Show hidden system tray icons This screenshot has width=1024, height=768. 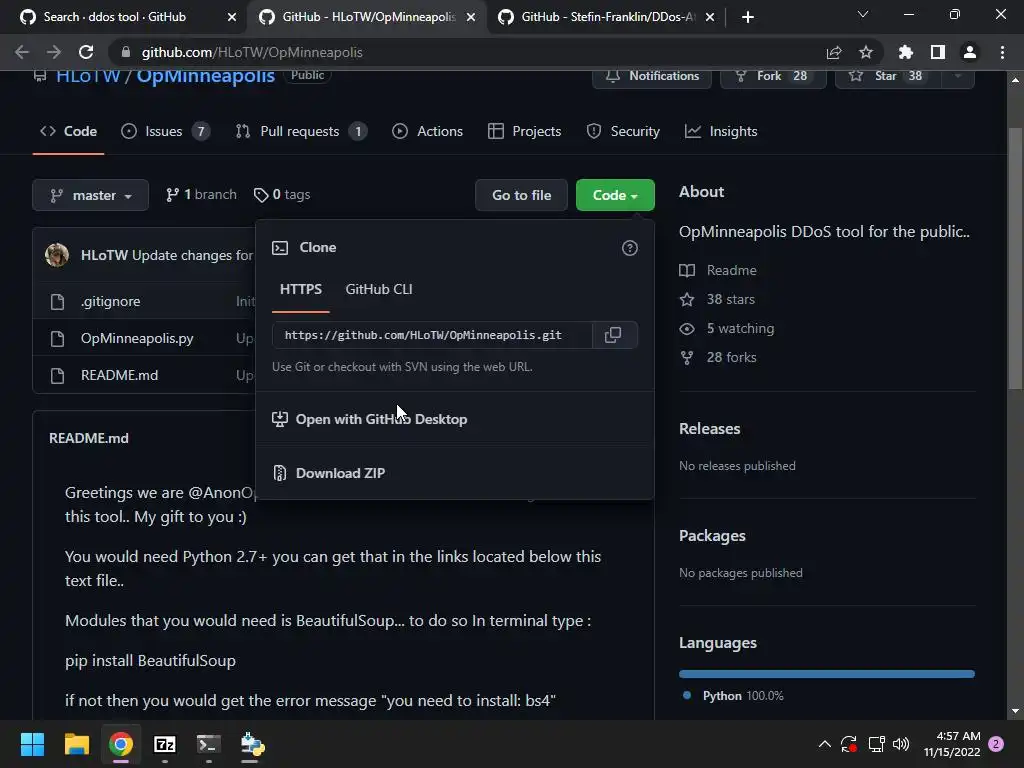pos(824,744)
